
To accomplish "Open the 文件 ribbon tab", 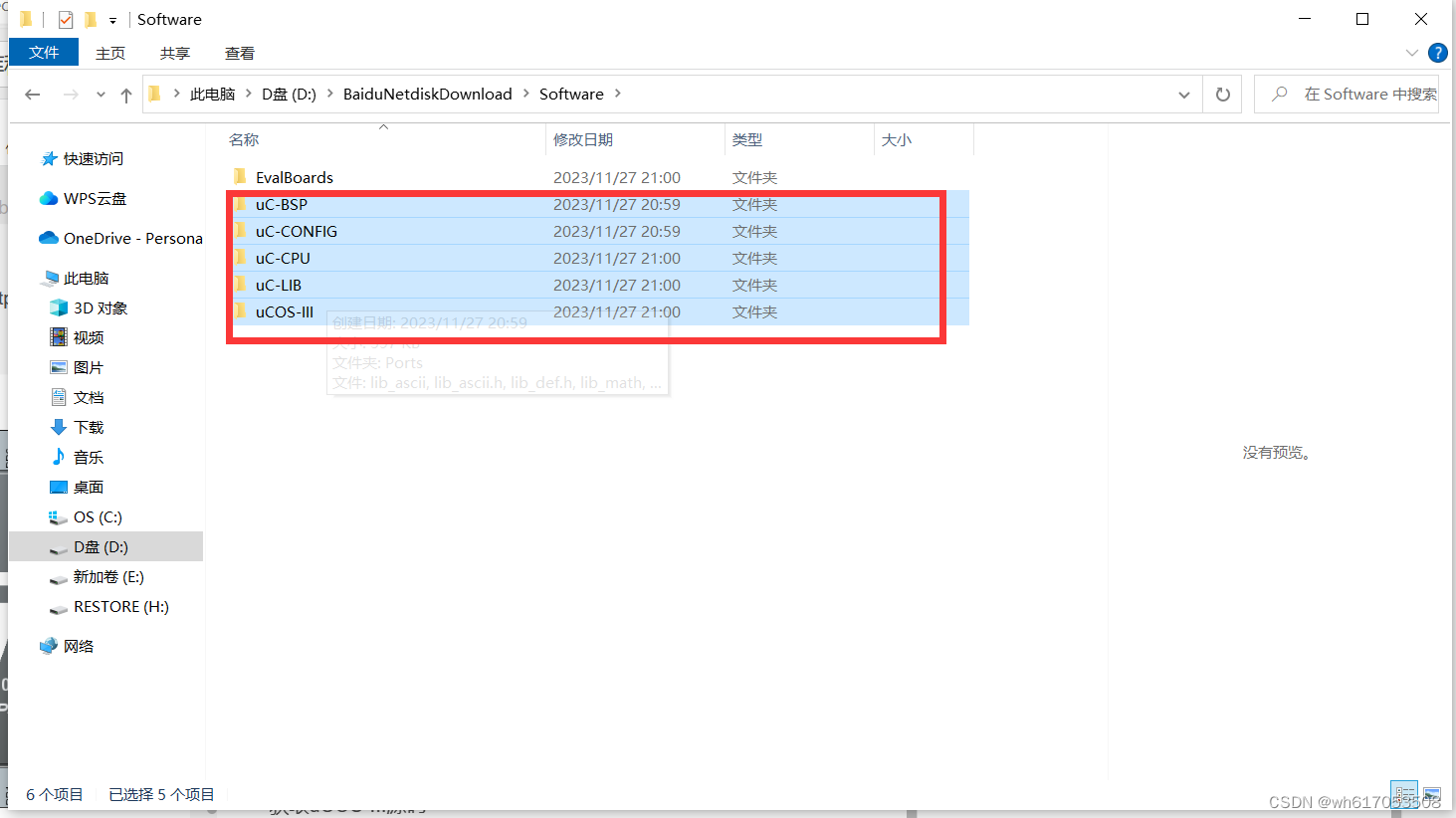I will [x=44, y=52].
